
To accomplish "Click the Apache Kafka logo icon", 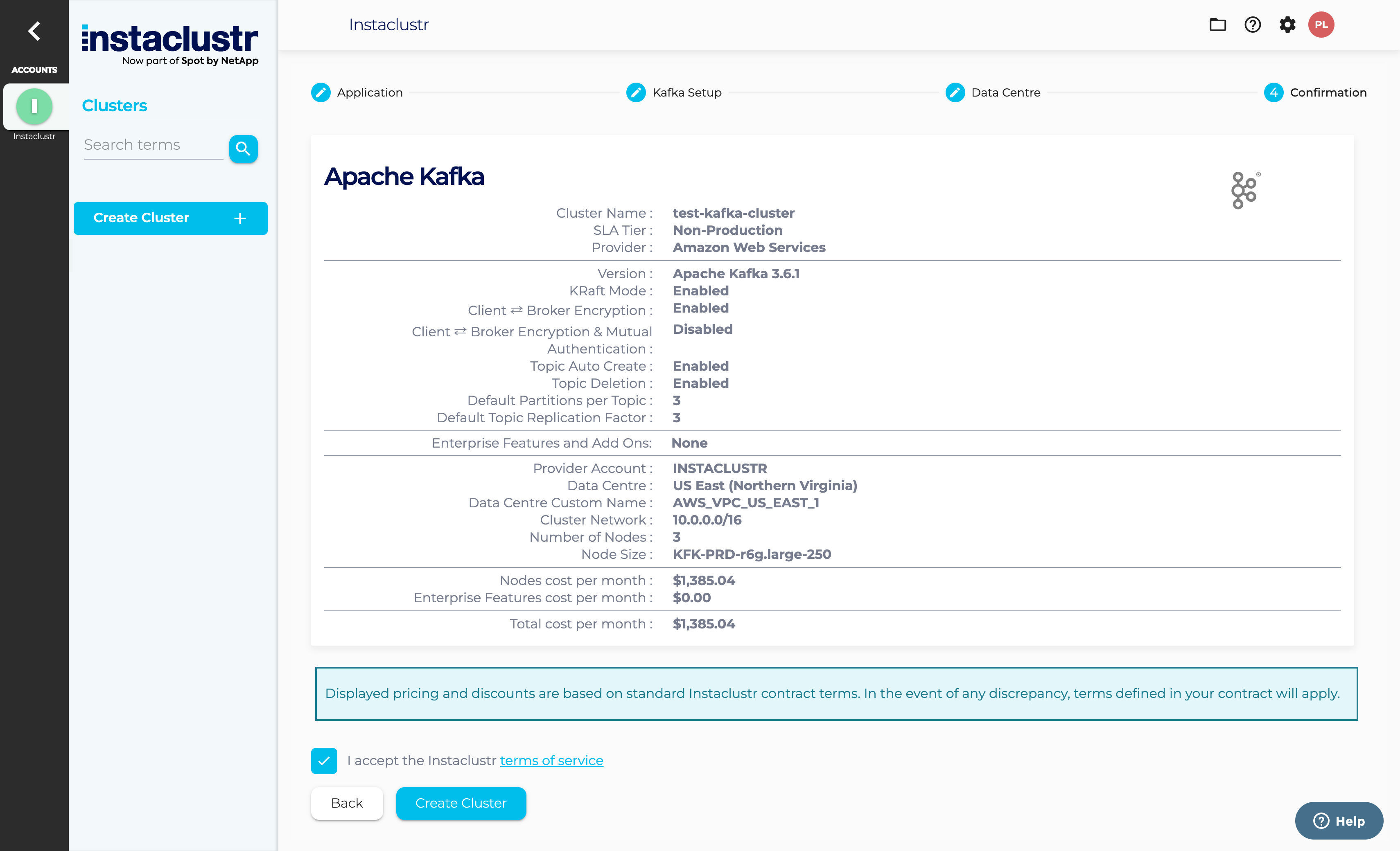I will 1244,190.
